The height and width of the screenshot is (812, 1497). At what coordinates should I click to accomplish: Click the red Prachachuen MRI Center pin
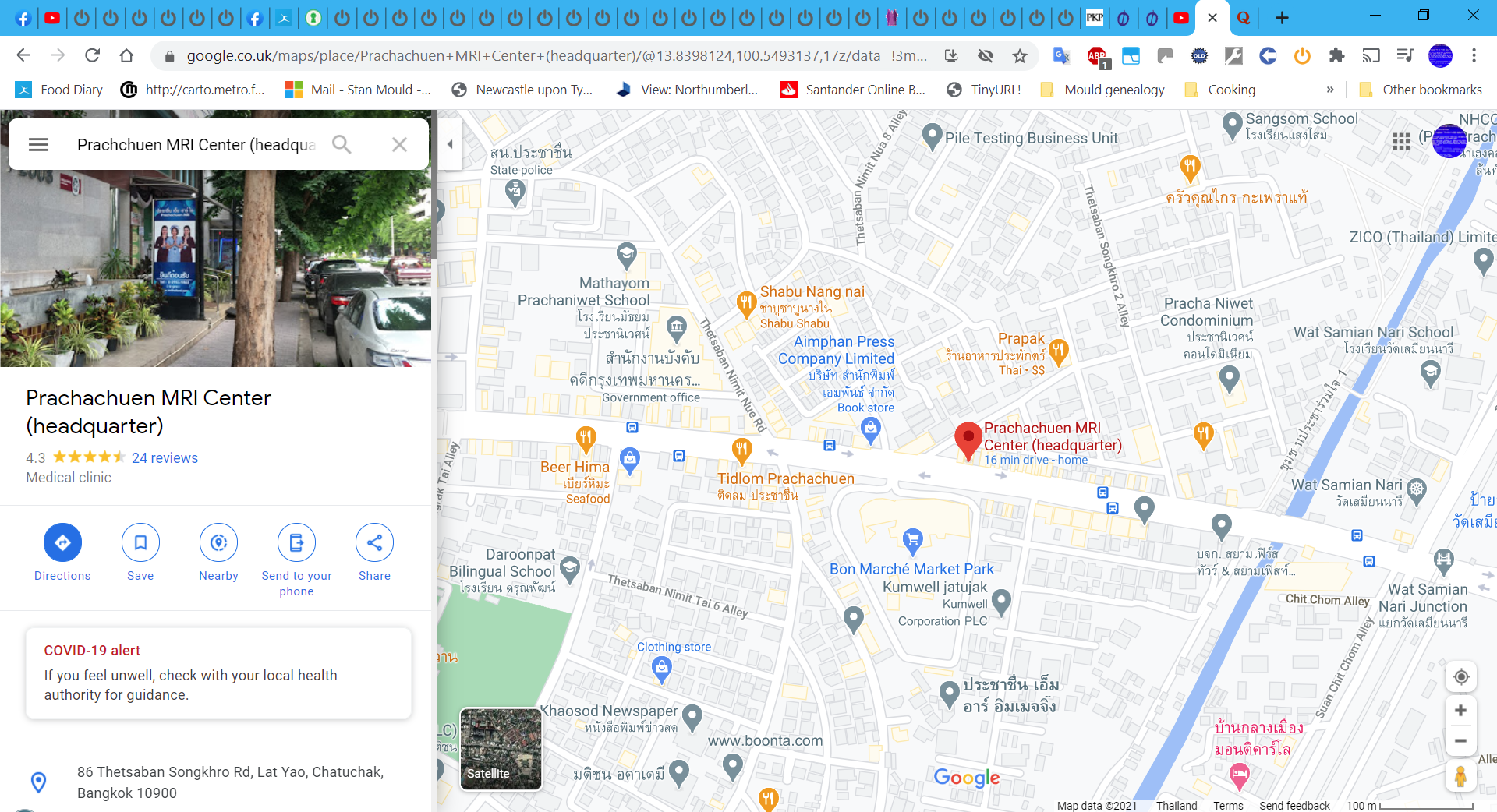point(968,441)
